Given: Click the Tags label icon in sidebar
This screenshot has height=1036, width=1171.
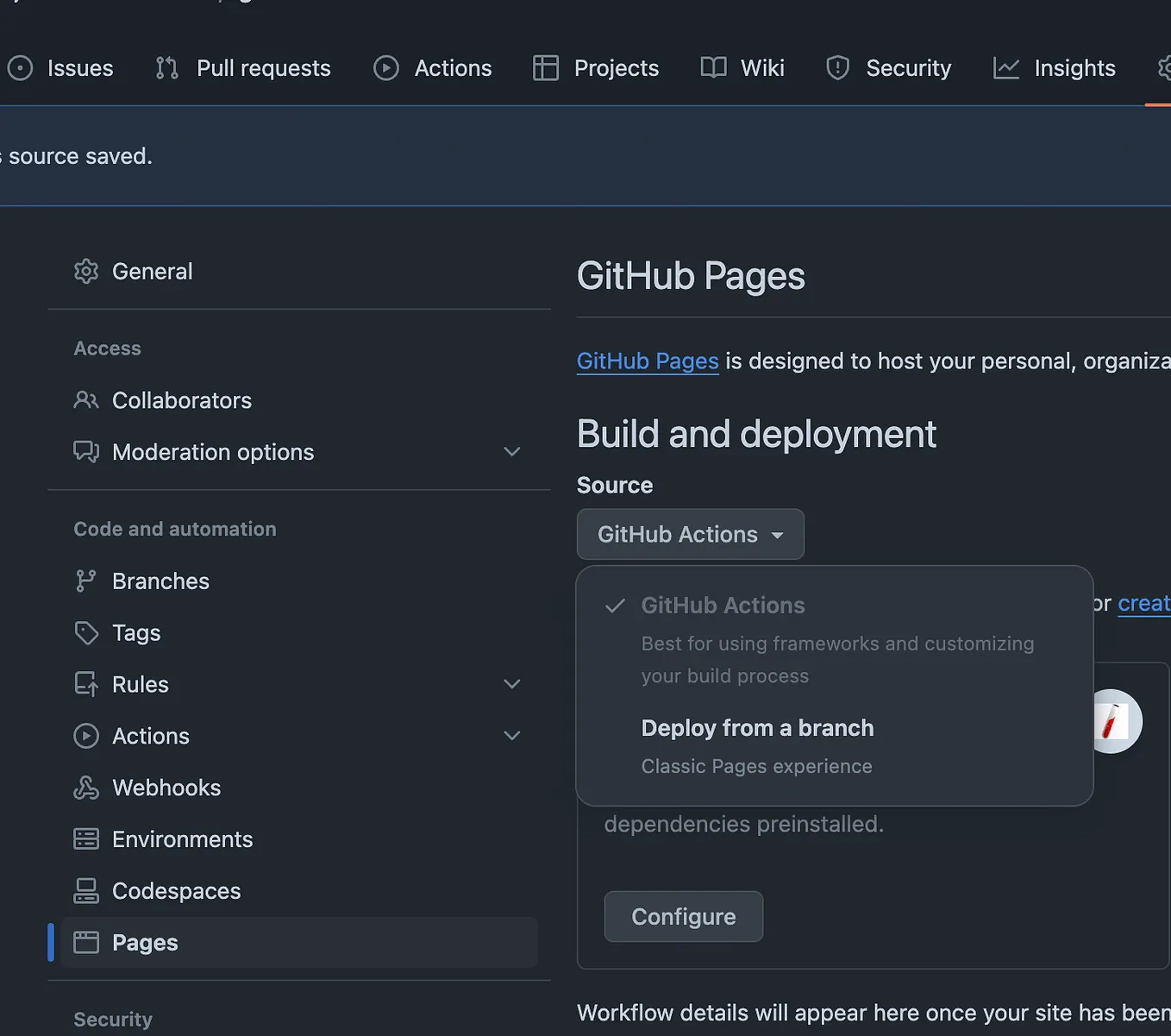Looking at the screenshot, I should [x=86, y=632].
